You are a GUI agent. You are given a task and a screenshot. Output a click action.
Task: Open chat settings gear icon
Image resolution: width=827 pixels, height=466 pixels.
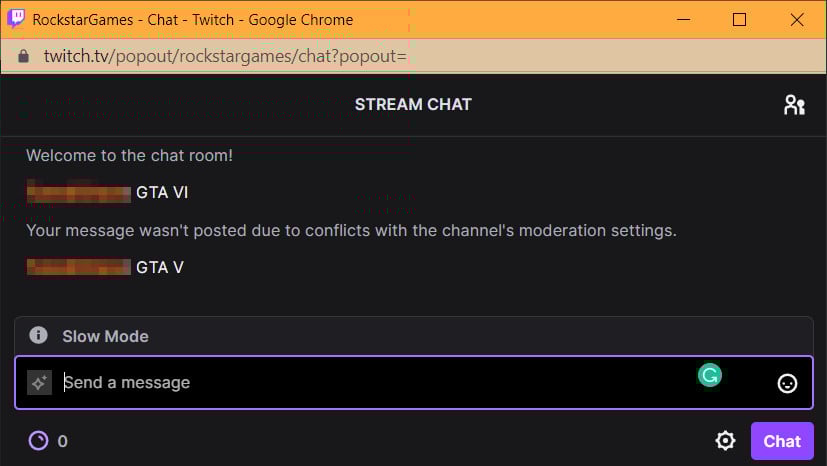[725, 441]
